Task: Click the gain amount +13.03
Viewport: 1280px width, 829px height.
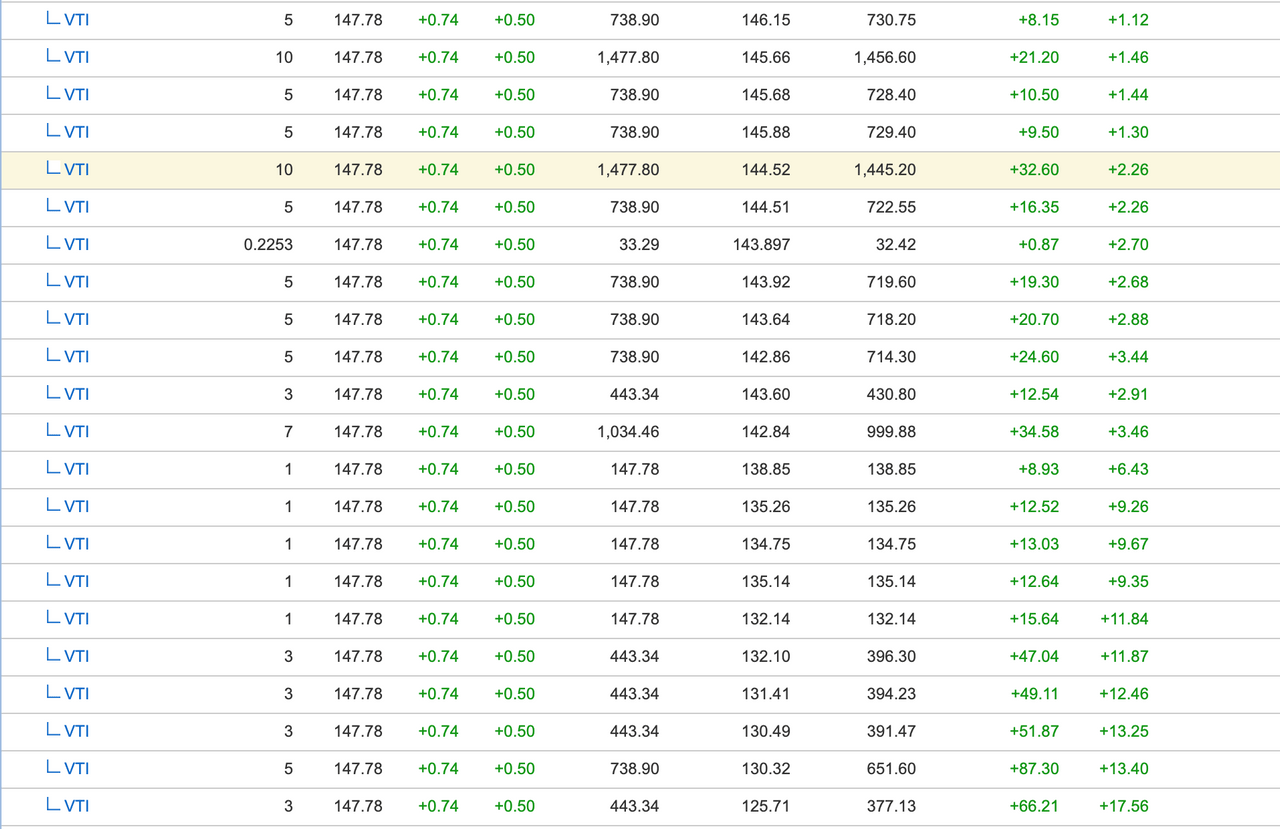Action: pos(1034,544)
